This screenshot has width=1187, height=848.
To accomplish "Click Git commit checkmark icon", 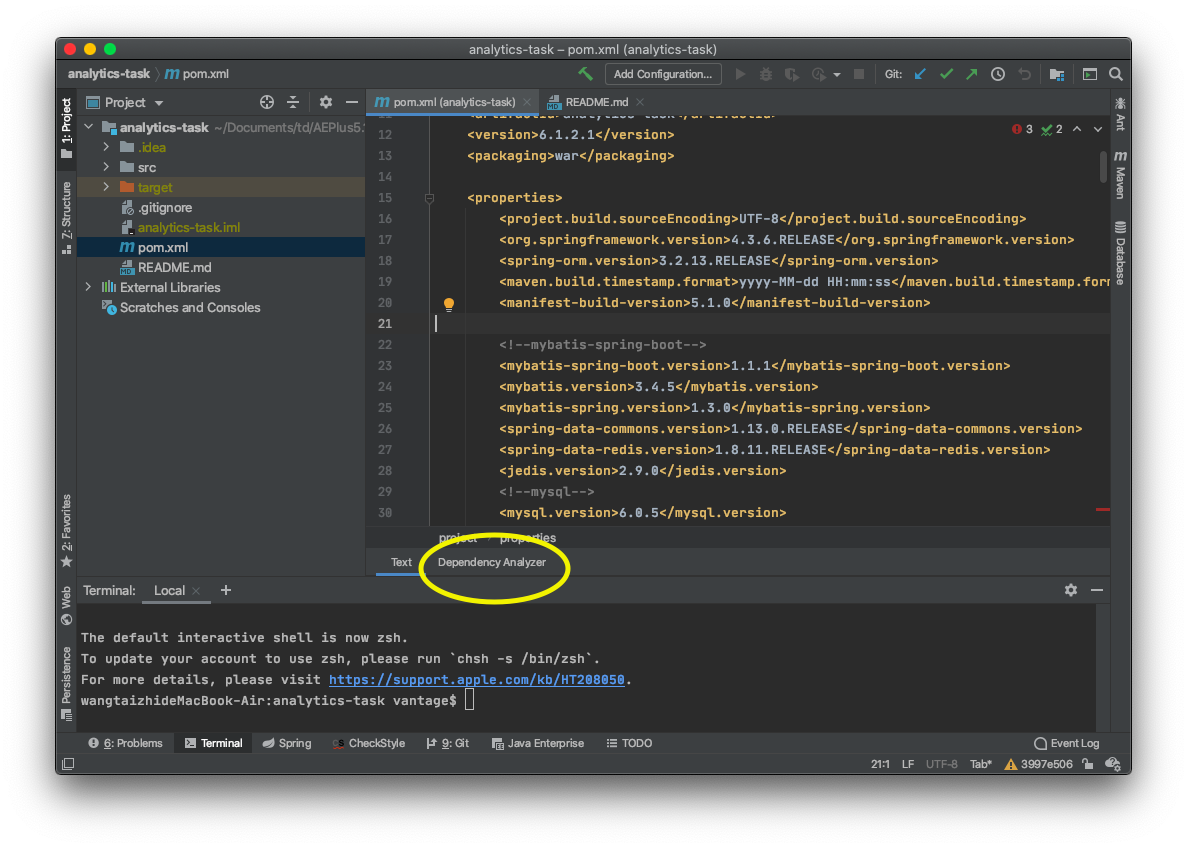I will tap(946, 74).
